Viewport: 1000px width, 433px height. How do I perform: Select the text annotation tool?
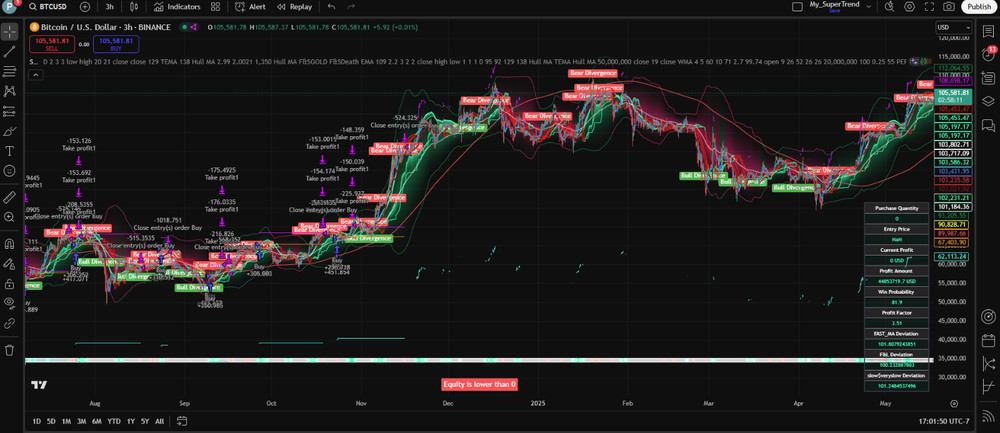10,151
